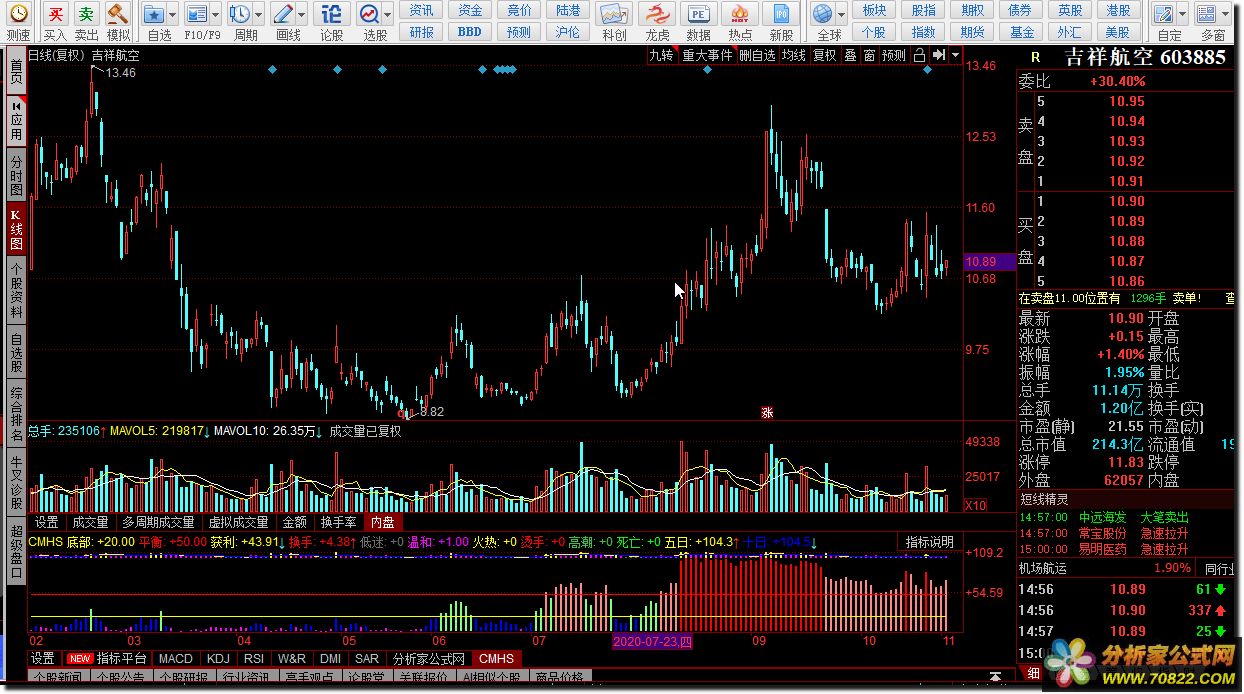Toggle 重大事件 major events display
The width and height of the screenshot is (1244, 694).
coord(707,56)
